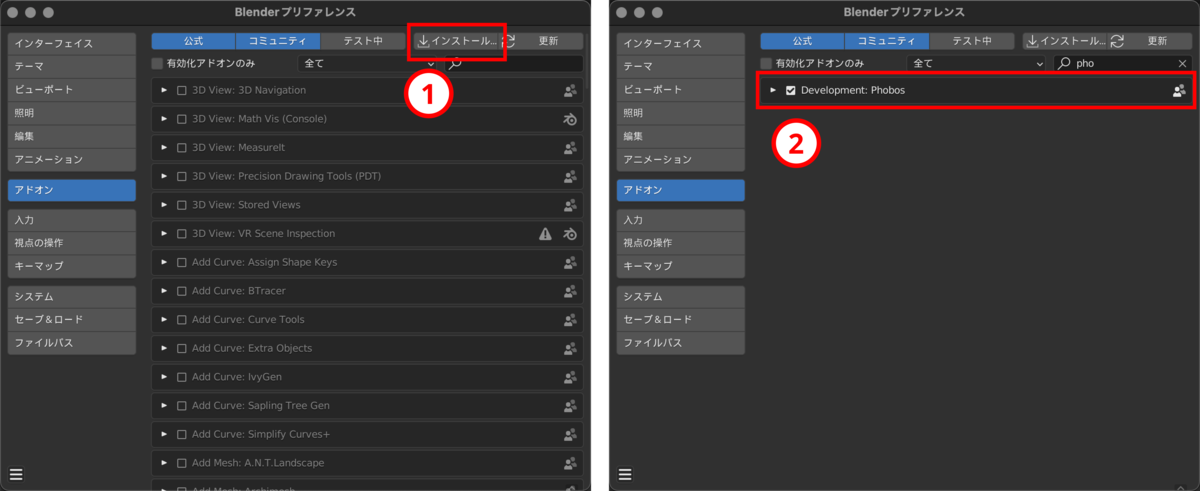Open 全て category dropdown in right window
Screen dimensions: 1200x491
(977, 63)
